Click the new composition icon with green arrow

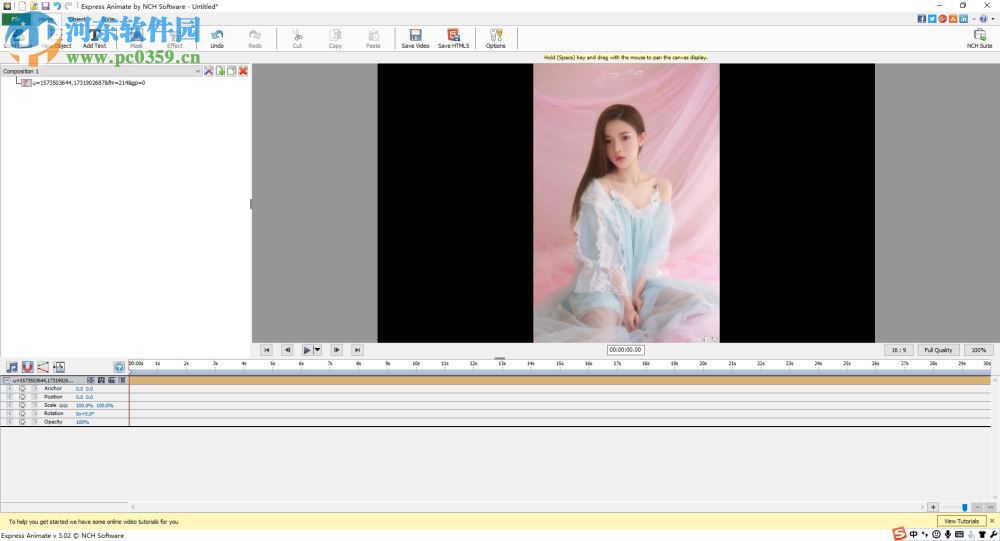220,71
